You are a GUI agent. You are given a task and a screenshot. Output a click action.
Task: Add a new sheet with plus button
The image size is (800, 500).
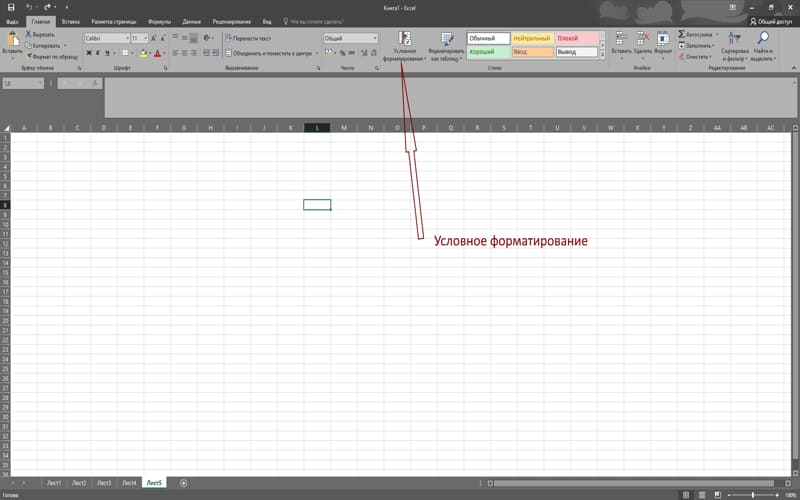(x=184, y=483)
